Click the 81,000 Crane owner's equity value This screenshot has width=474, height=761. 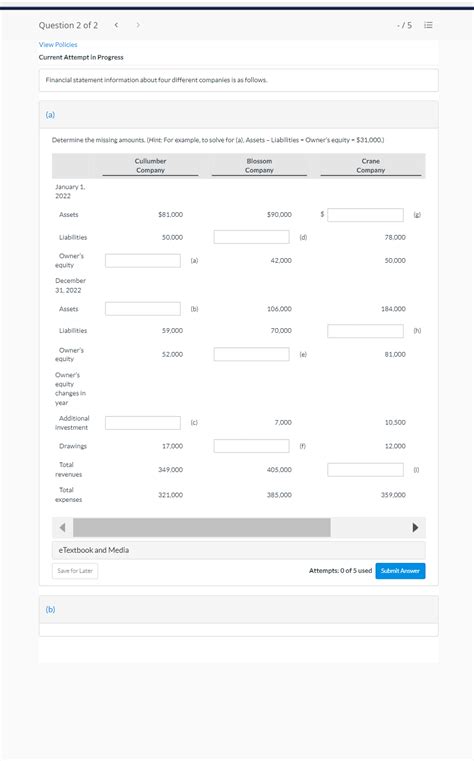(x=395, y=354)
